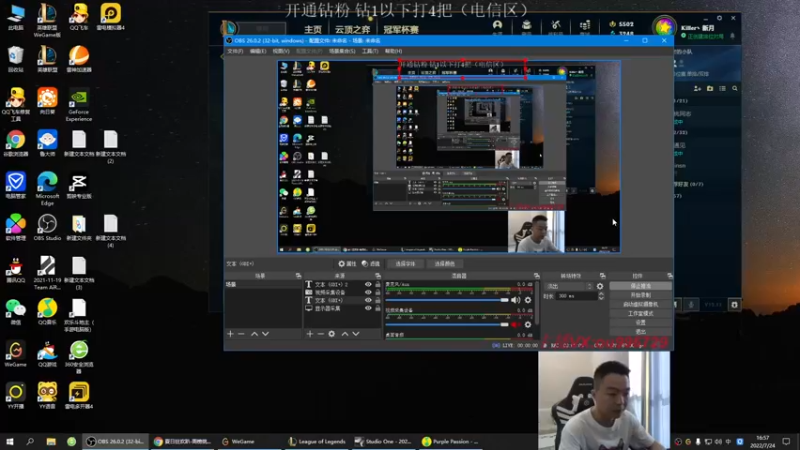Toggle lock on 视频采集设备 source
The height and width of the screenshot is (450, 800).
coord(378,292)
